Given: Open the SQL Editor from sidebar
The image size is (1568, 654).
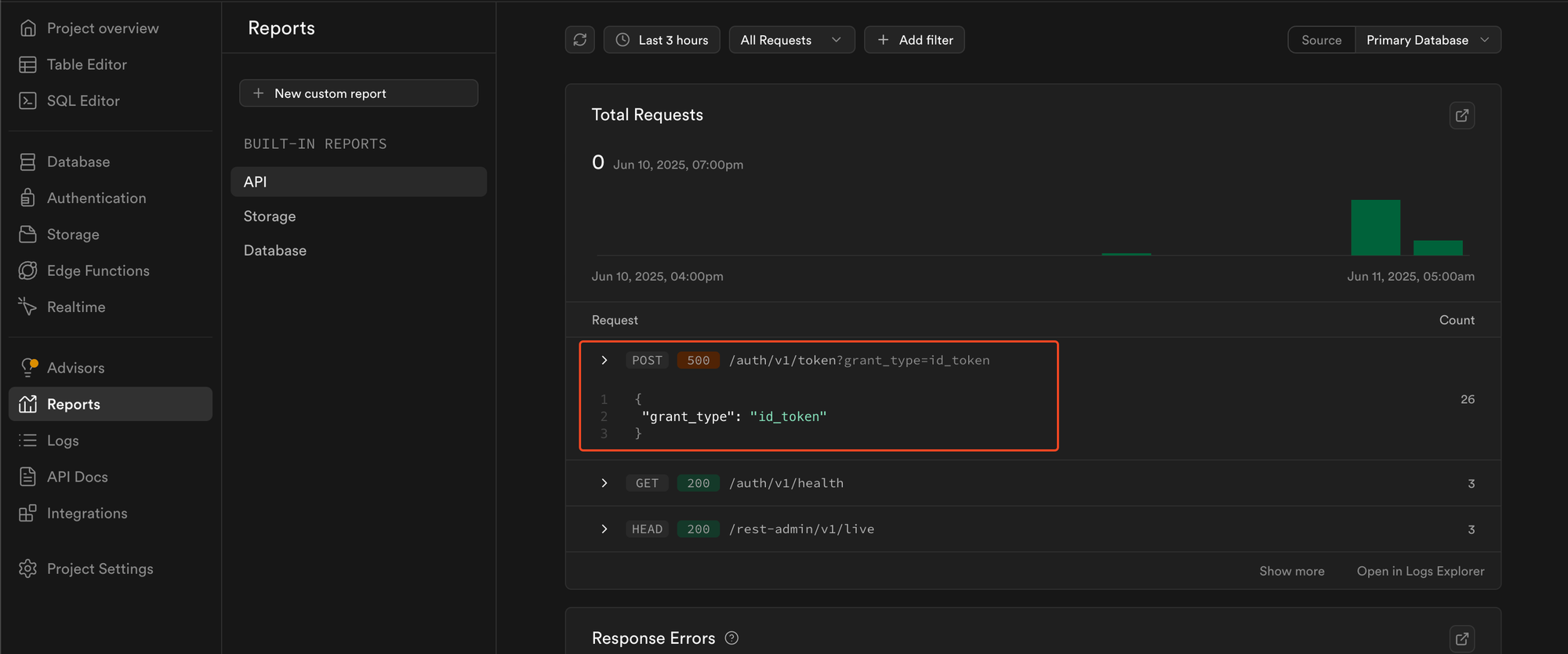Looking at the screenshot, I should click(x=83, y=101).
